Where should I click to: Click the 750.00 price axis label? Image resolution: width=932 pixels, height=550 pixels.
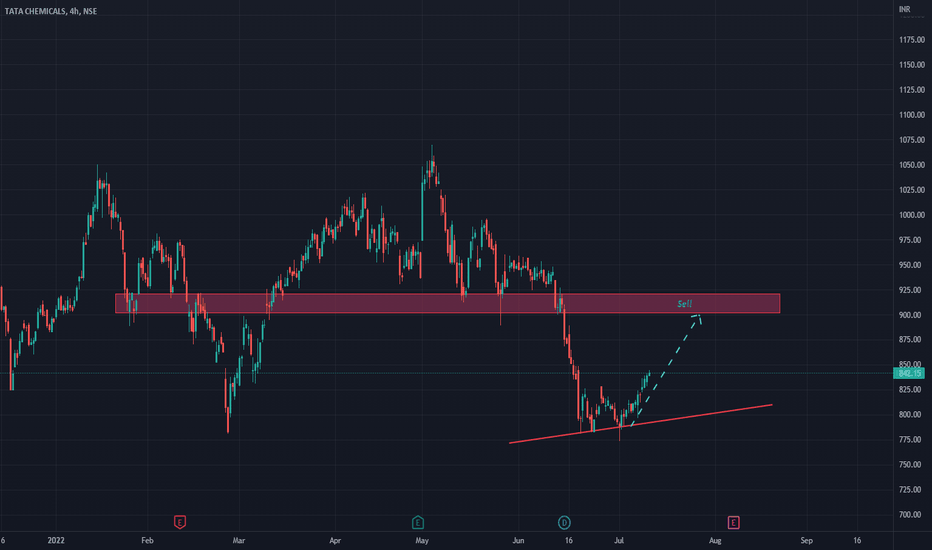click(x=912, y=464)
